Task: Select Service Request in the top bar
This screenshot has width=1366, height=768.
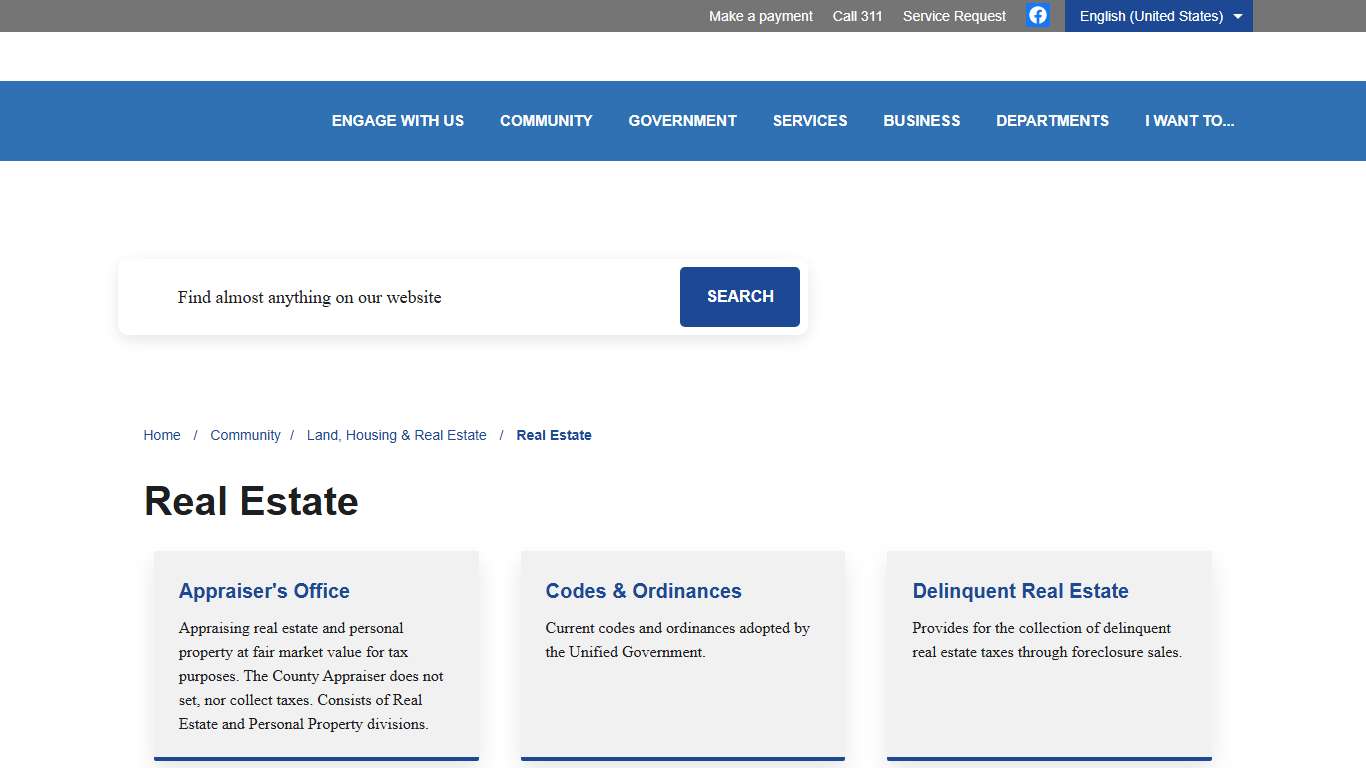Action: click(x=954, y=16)
